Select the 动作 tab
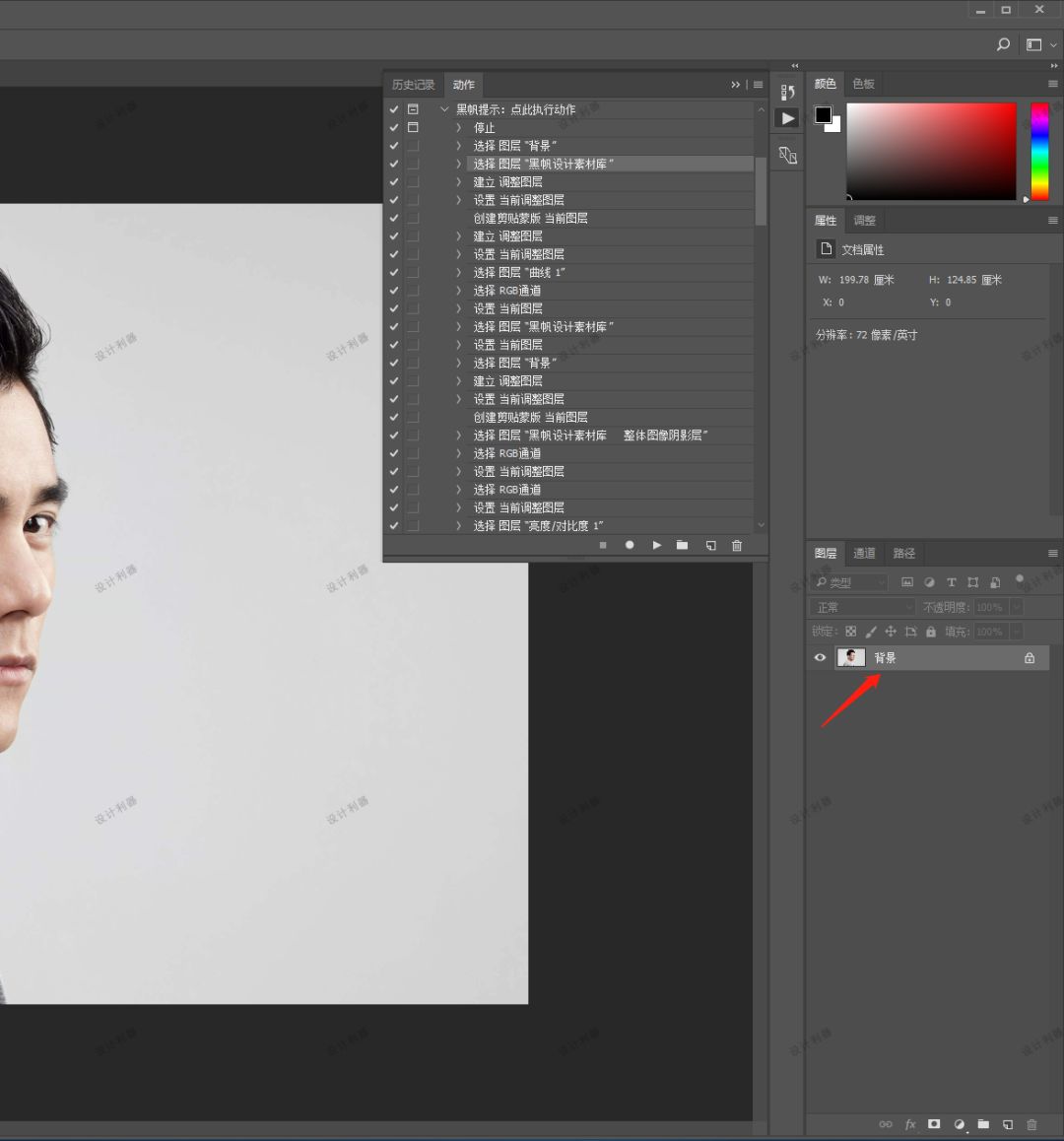The width and height of the screenshot is (1064, 1141). [464, 85]
